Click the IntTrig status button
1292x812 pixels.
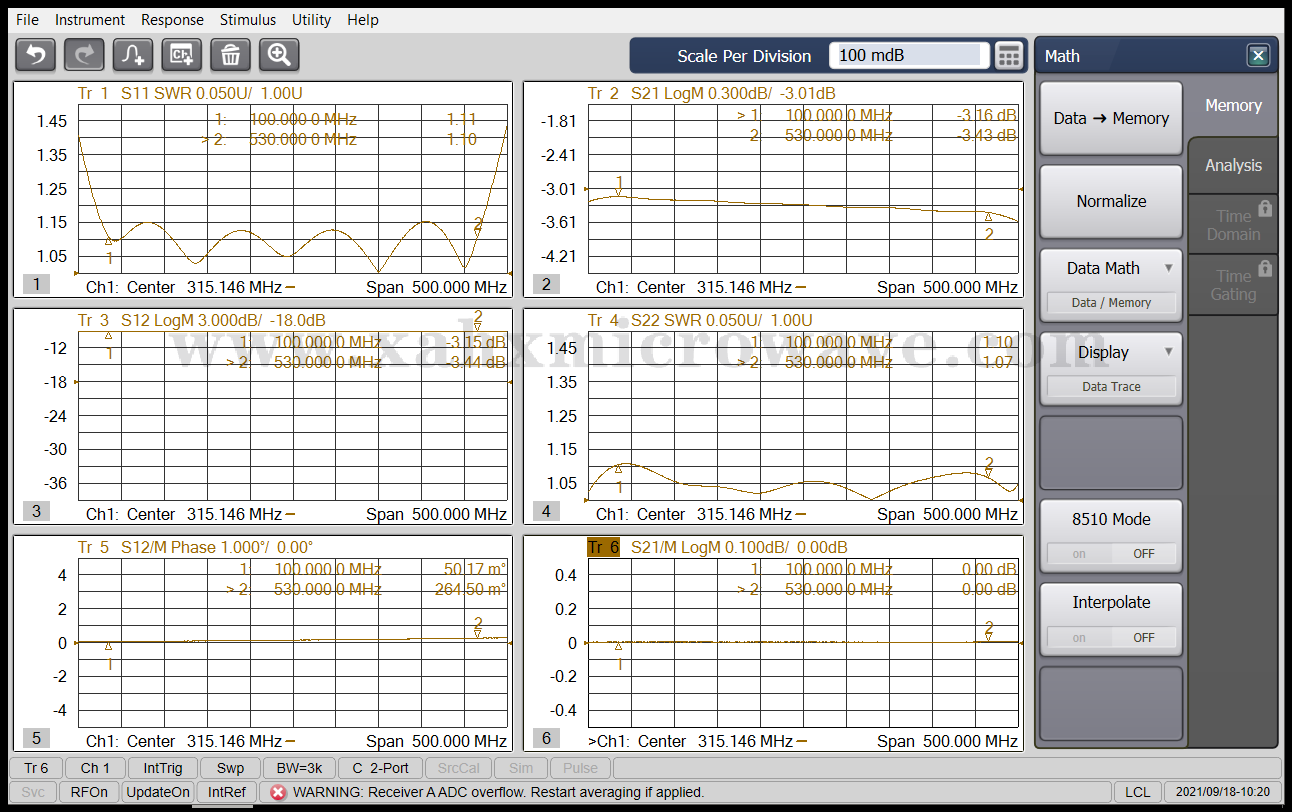(x=163, y=768)
